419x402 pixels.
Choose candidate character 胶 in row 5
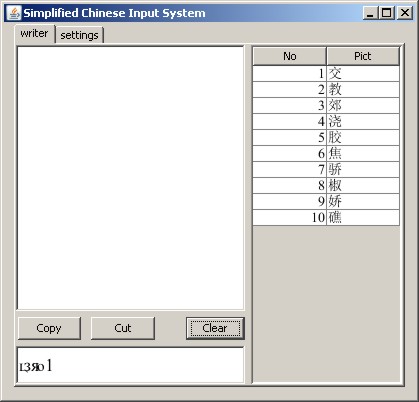(363, 138)
